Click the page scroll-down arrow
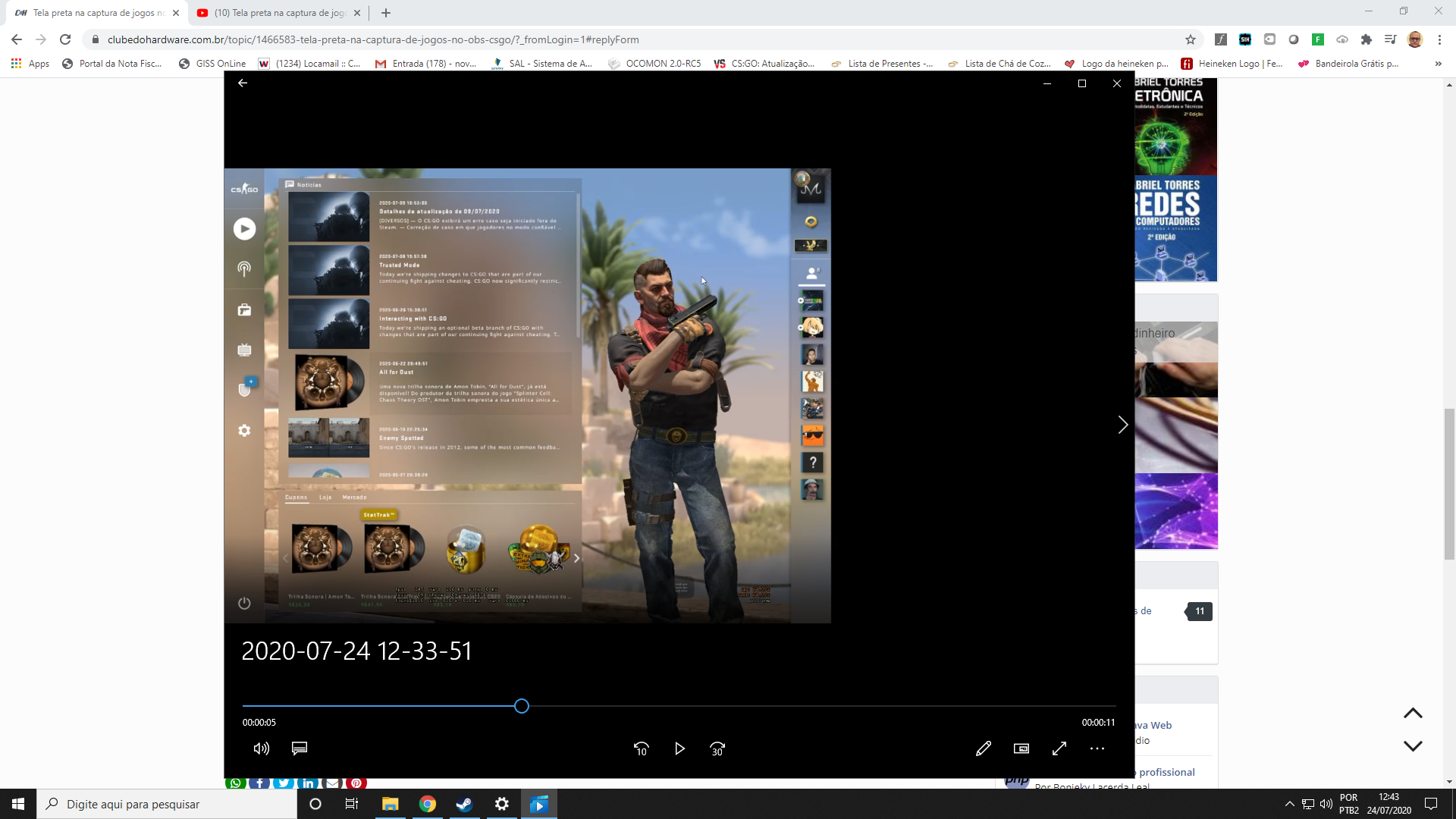1456x819 pixels. coord(1413,746)
